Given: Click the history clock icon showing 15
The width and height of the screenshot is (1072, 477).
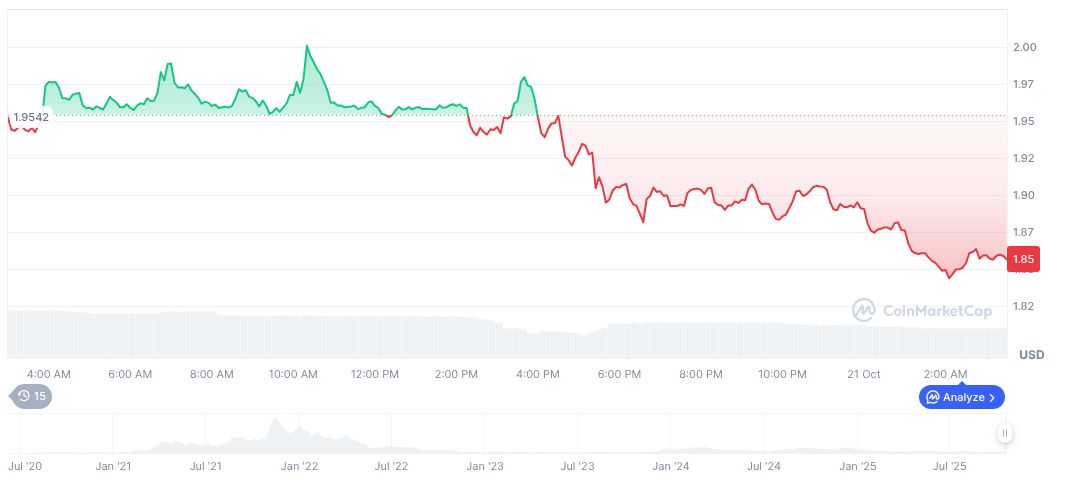Looking at the screenshot, I should (x=24, y=396).
